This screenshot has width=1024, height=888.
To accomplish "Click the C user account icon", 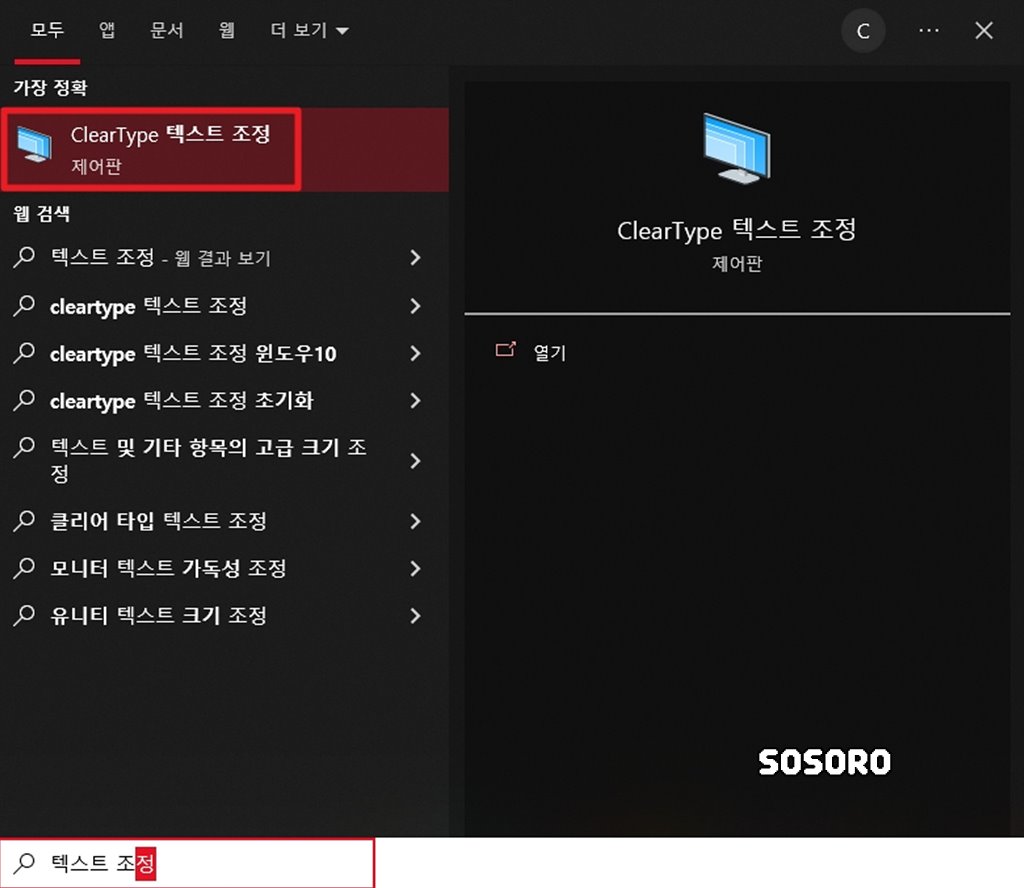I will pyautogui.click(x=863, y=31).
